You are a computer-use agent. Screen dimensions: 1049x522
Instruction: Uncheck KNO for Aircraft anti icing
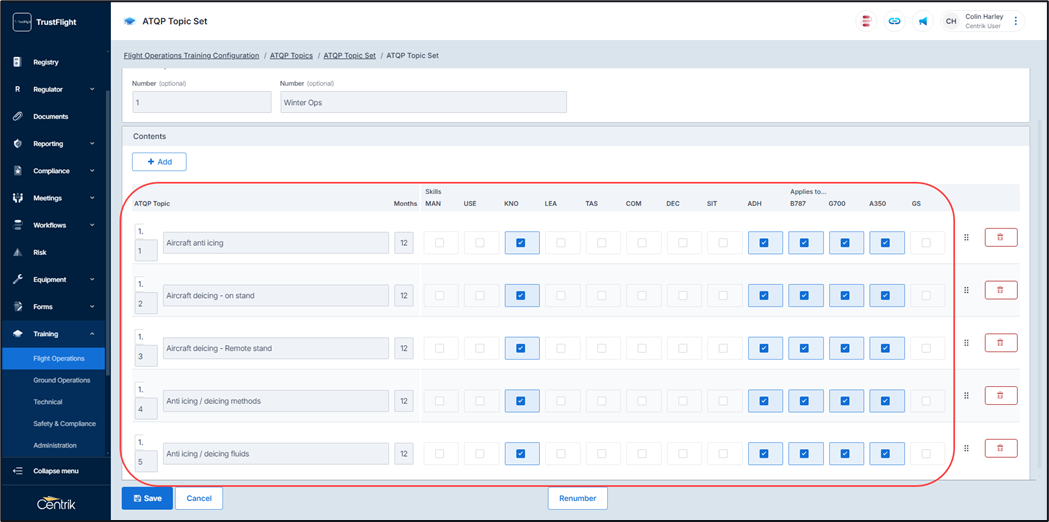tap(521, 243)
